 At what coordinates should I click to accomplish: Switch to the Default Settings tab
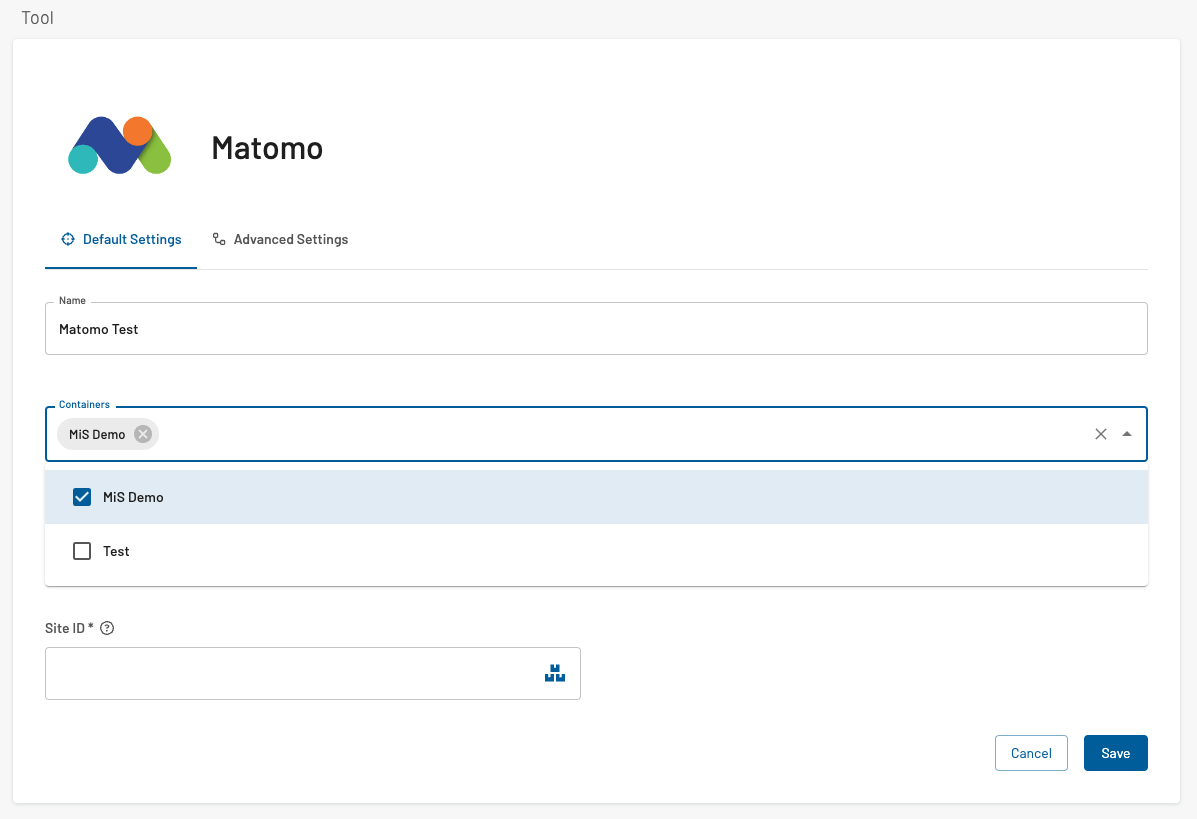click(x=121, y=240)
